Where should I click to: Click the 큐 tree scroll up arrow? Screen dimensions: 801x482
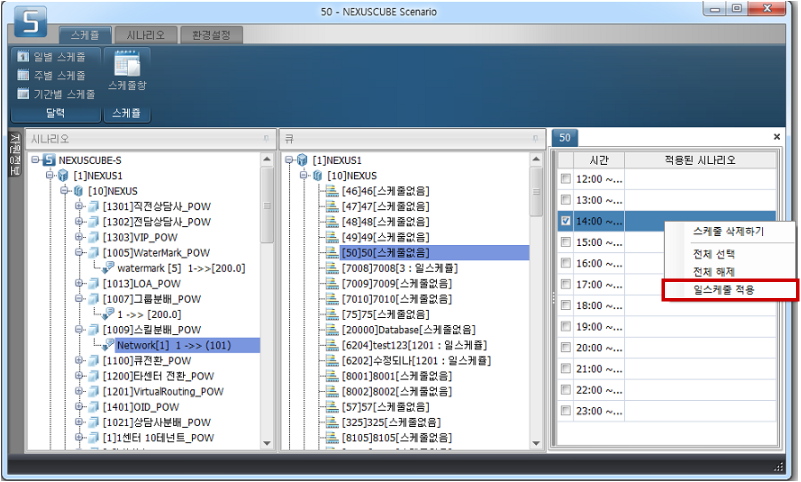pos(536,159)
